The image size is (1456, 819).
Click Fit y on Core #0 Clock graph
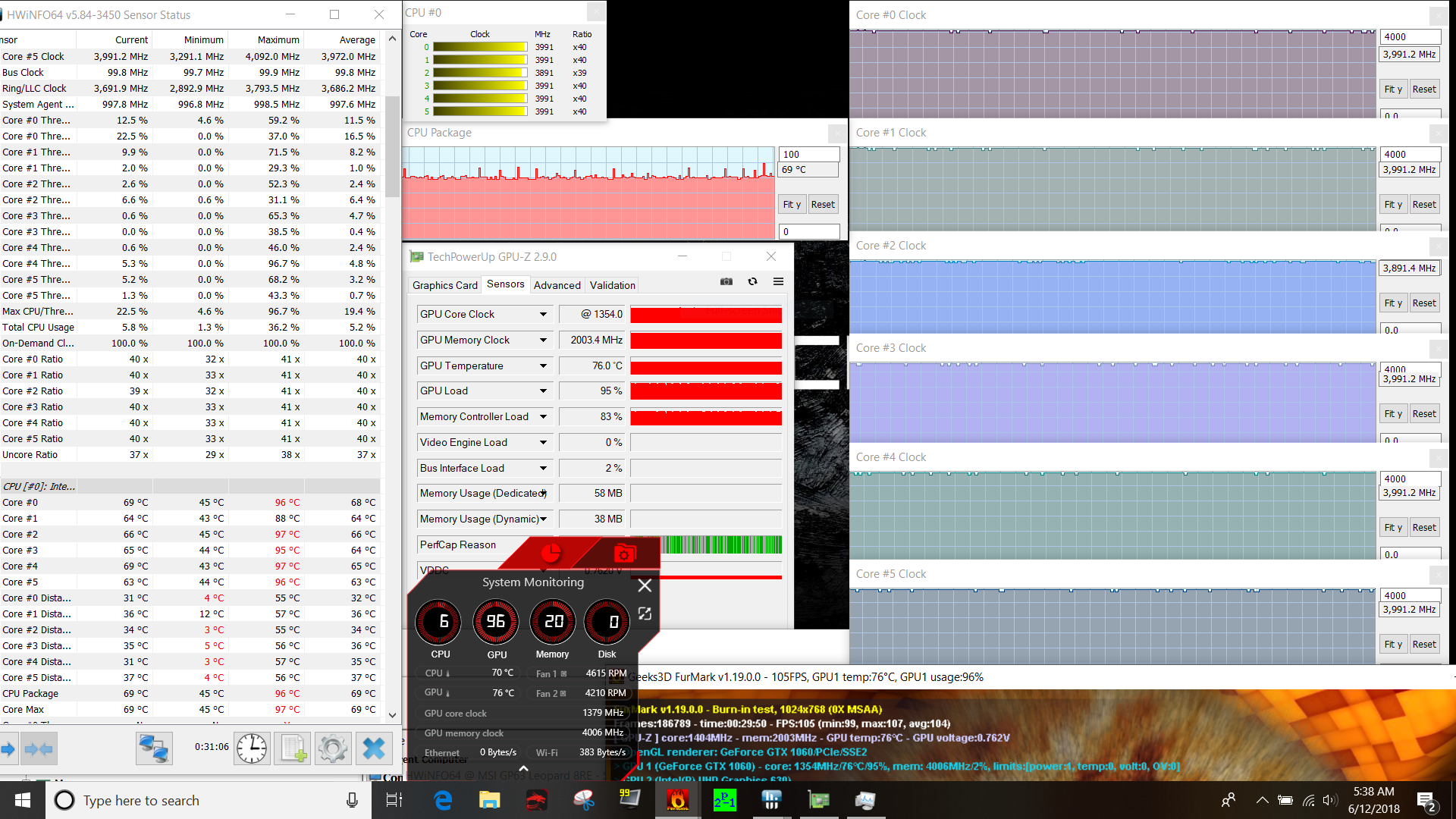tap(1393, 89)
